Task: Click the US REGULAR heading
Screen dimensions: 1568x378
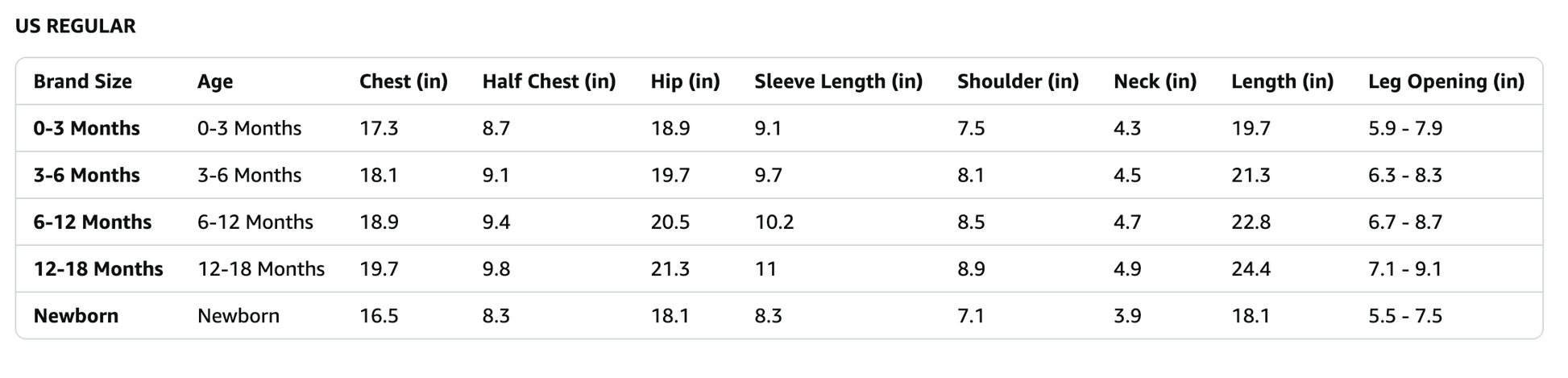Action: 76,27
